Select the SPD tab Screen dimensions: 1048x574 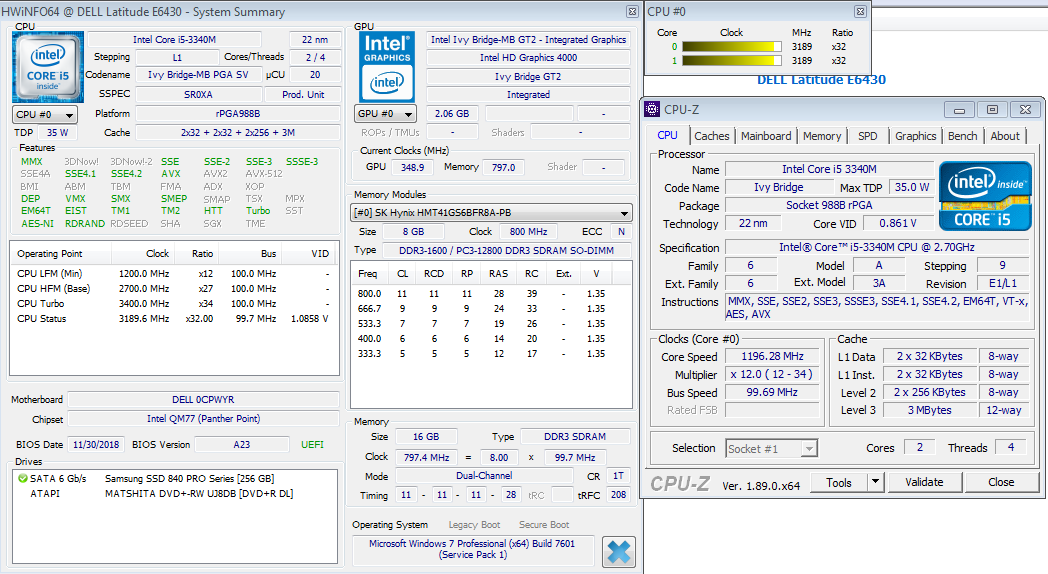click(868, 136)
